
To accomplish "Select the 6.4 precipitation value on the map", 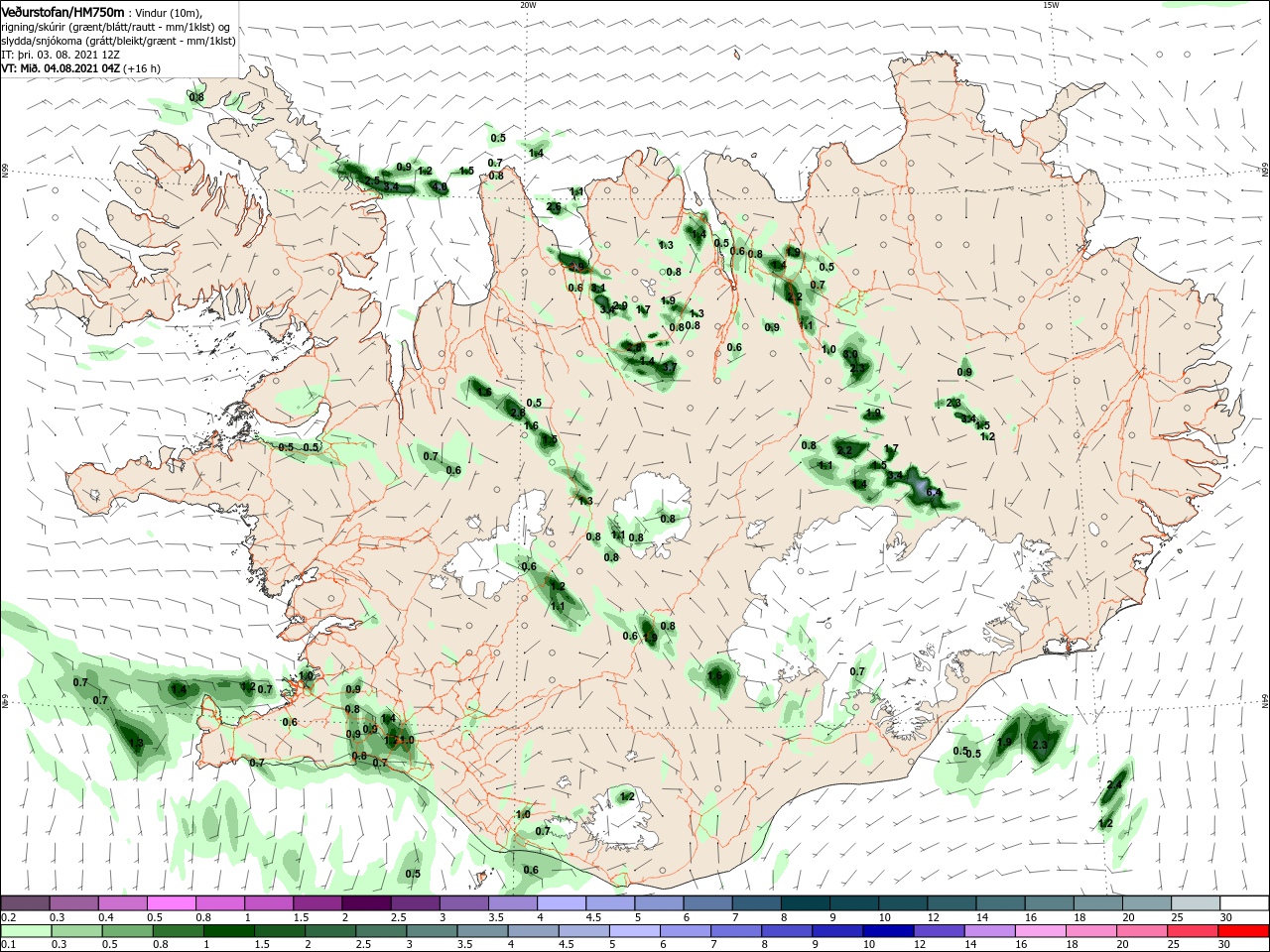I will click(934, 492).
